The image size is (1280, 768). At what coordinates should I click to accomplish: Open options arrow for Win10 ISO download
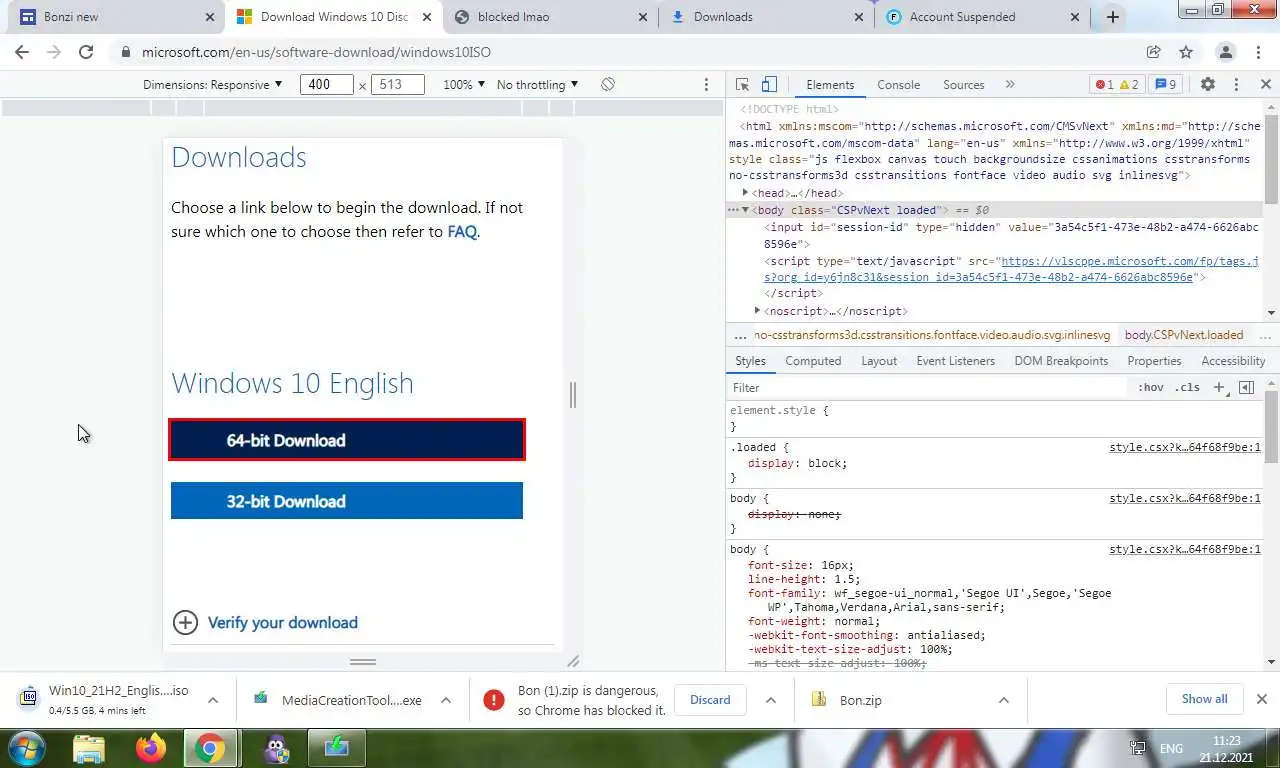[213, 700]
